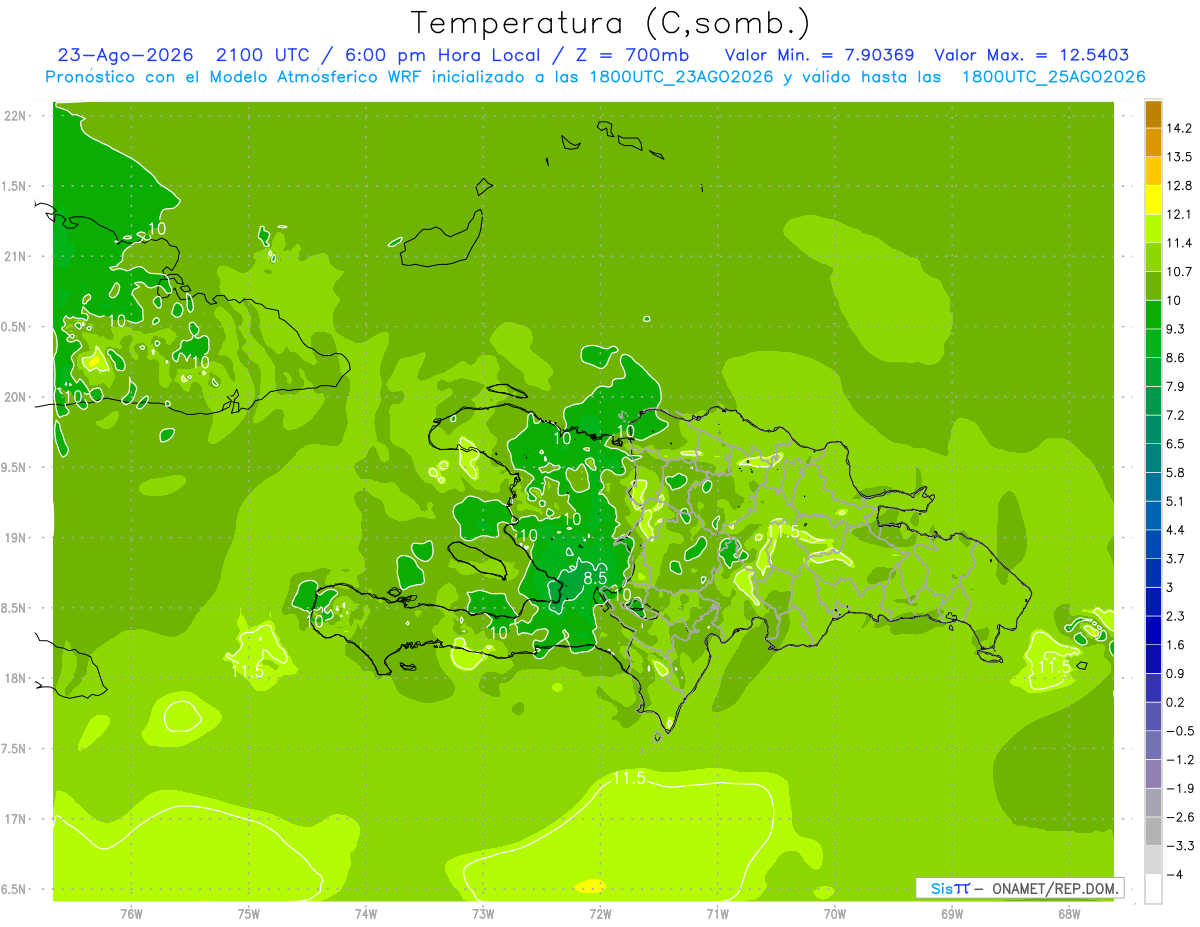Click the "17N" latitude axis label

point(15,819)
